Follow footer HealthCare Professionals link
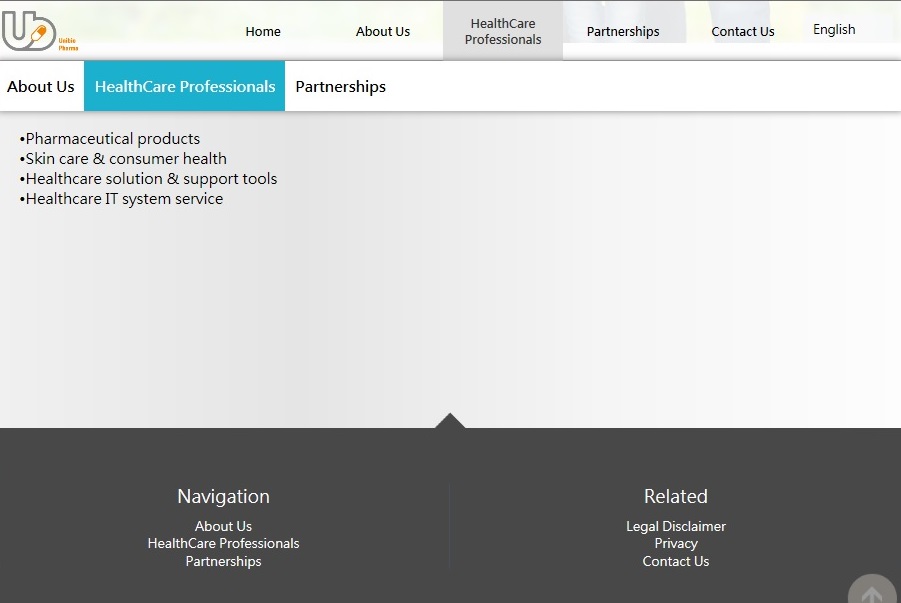This screenshot has width=901, height=603. 223,543
